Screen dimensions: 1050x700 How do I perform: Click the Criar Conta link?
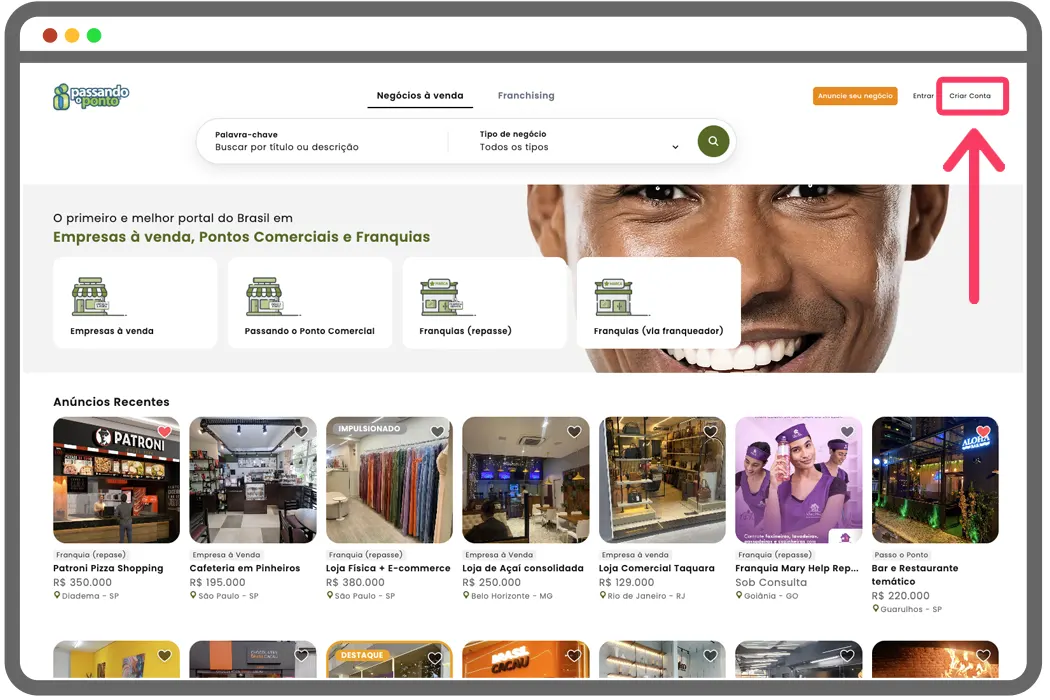click(x=970, y=96)
